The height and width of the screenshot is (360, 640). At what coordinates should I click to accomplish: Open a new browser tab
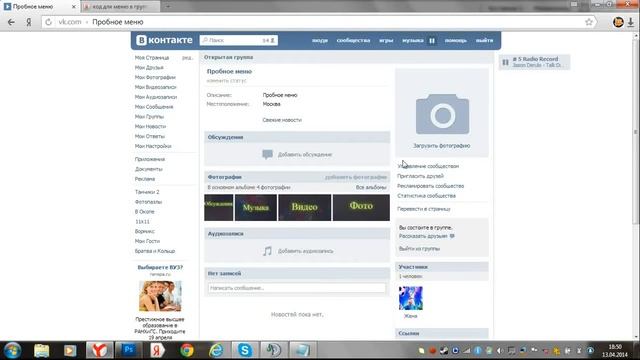click(168, 7)
